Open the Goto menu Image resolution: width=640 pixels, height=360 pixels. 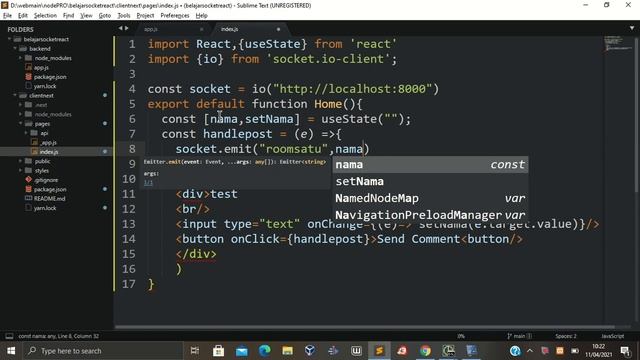tap(105, 16)
